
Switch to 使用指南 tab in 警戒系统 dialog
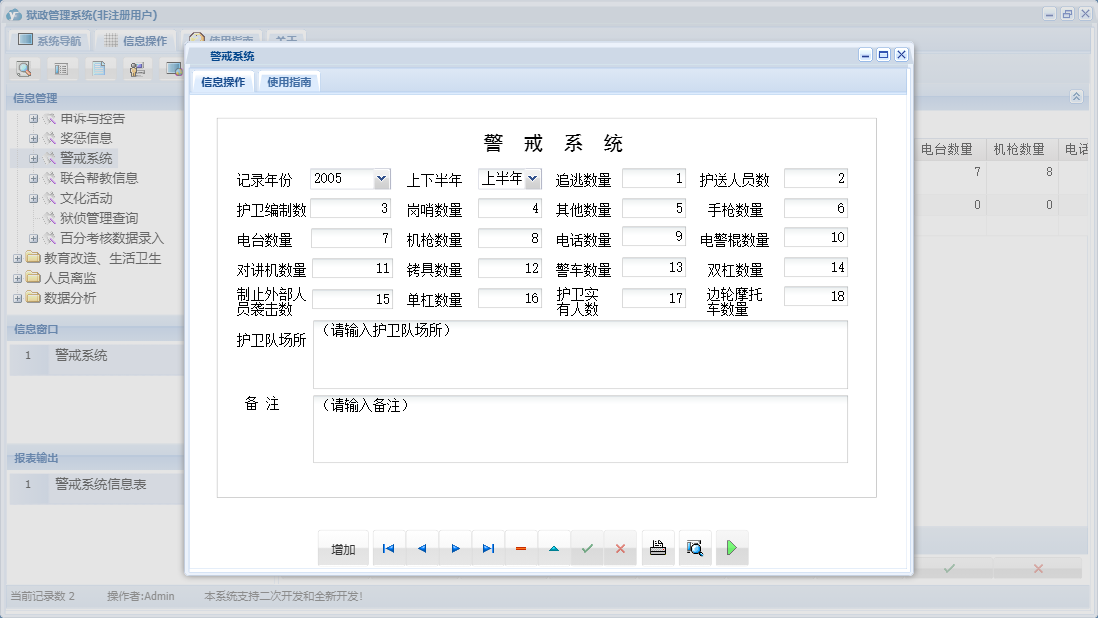point(289,82)
